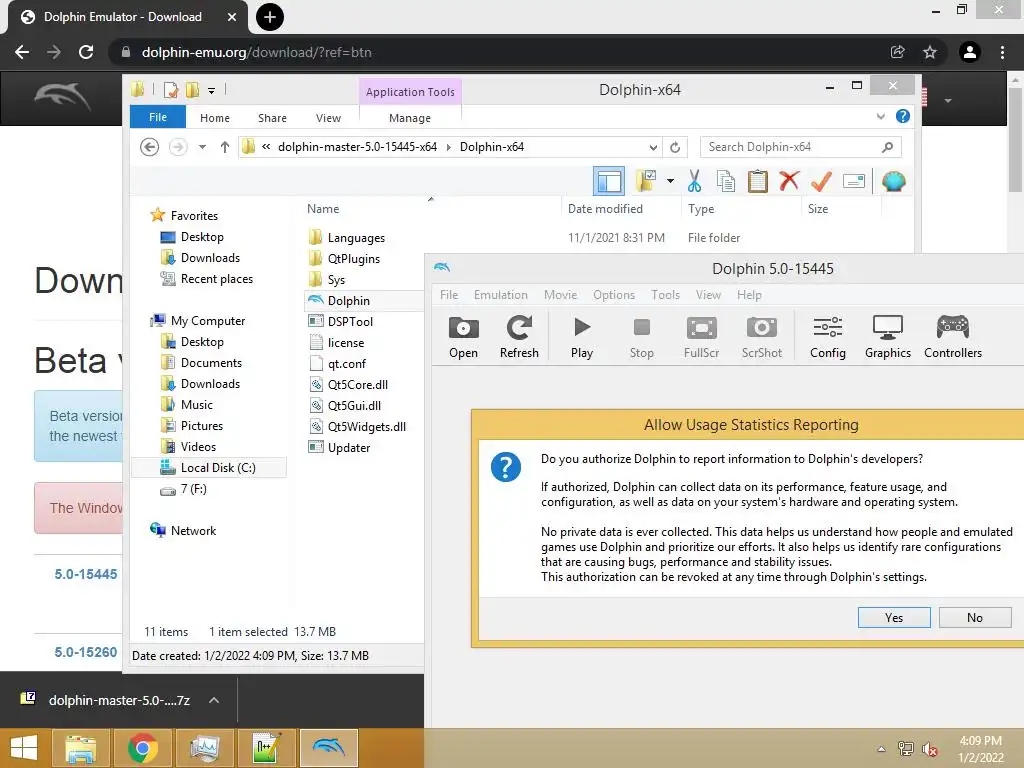Select the QtPlugins folder

click(353, 259)
